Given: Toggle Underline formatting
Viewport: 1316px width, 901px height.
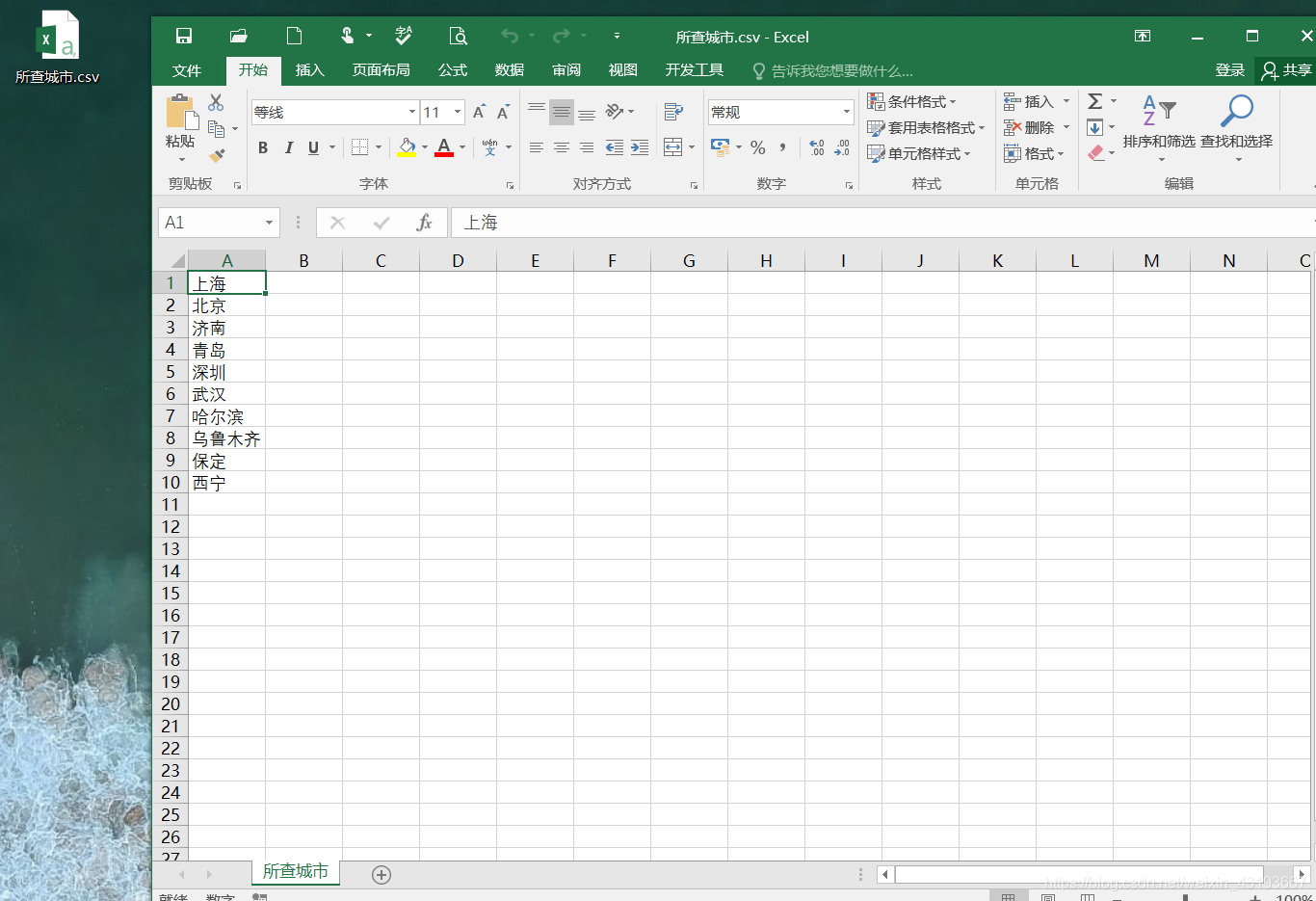Looking at the screenshot, I should coord(313,147).
